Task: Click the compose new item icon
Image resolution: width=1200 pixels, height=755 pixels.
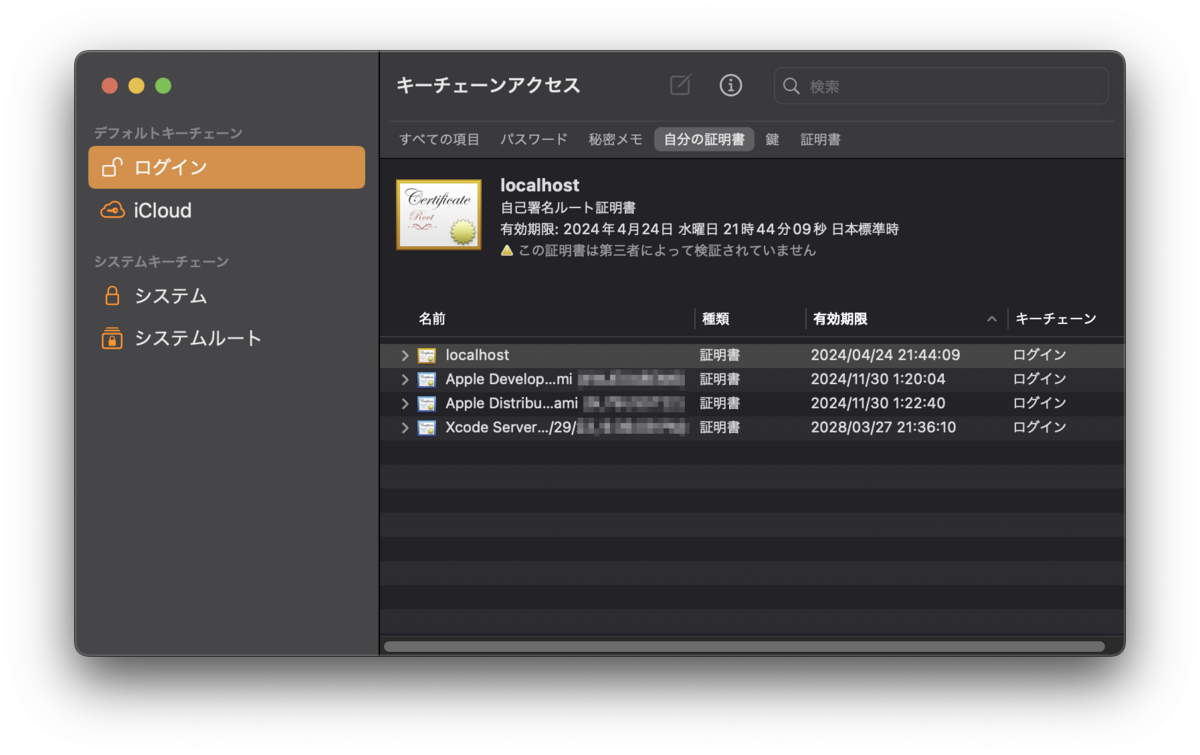Action: tap(680, 85)
